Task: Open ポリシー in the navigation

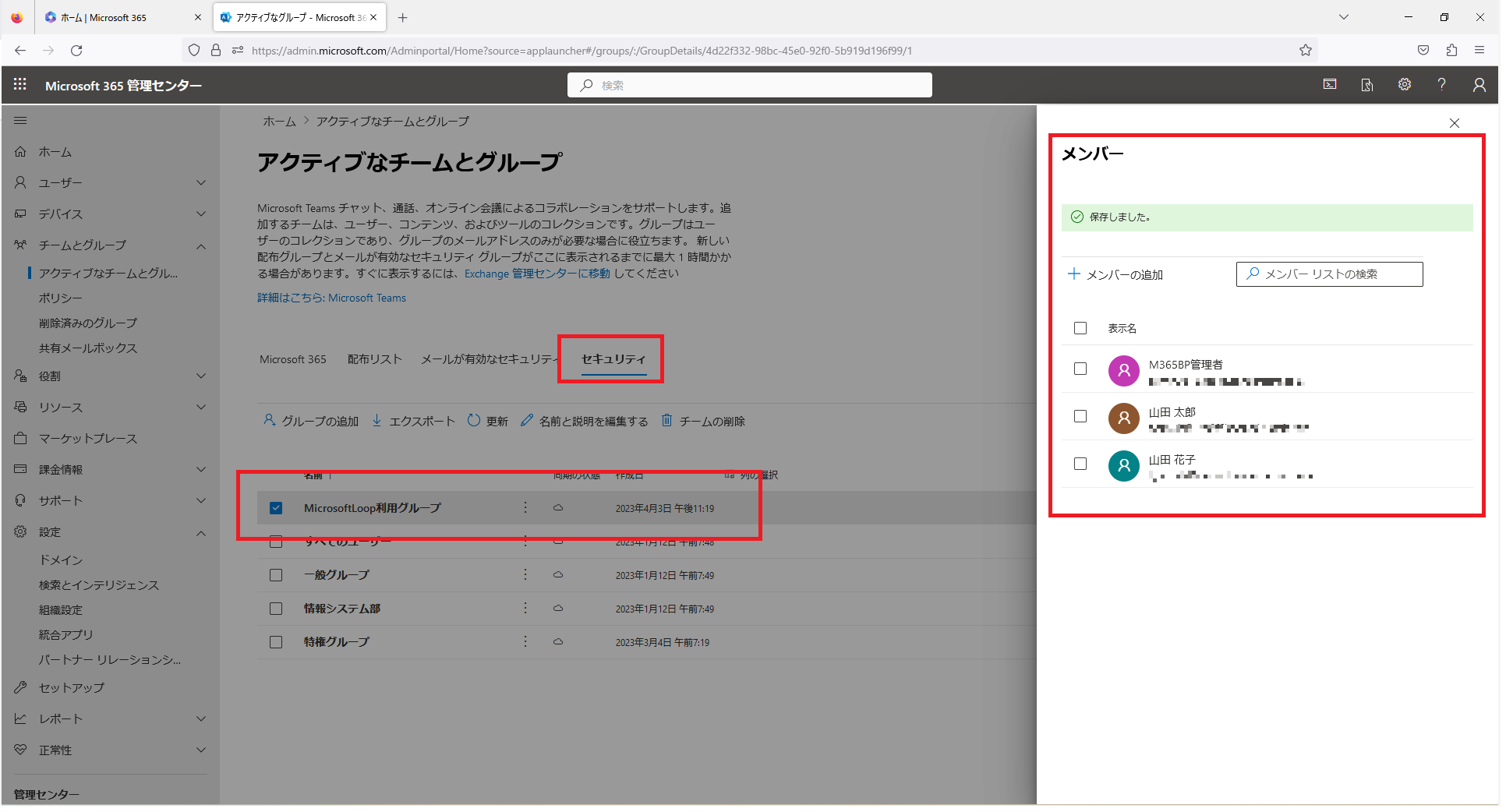Action: [x=61, y=298]
